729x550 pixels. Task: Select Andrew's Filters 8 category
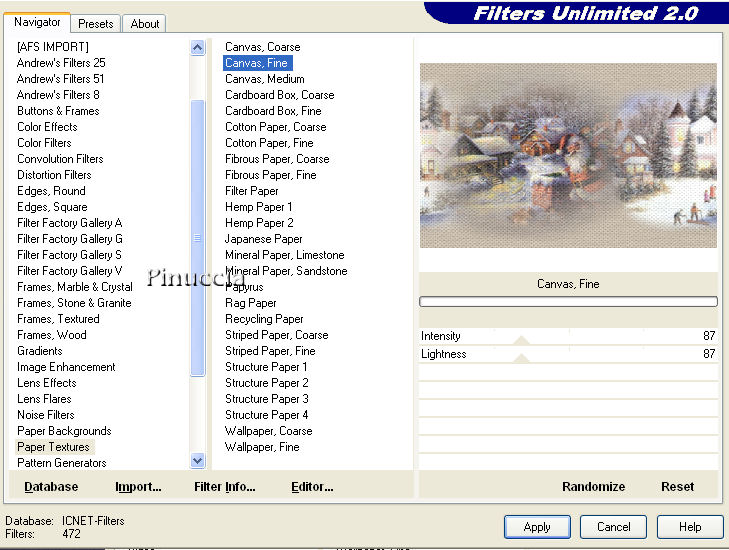[x=58, y=95]
